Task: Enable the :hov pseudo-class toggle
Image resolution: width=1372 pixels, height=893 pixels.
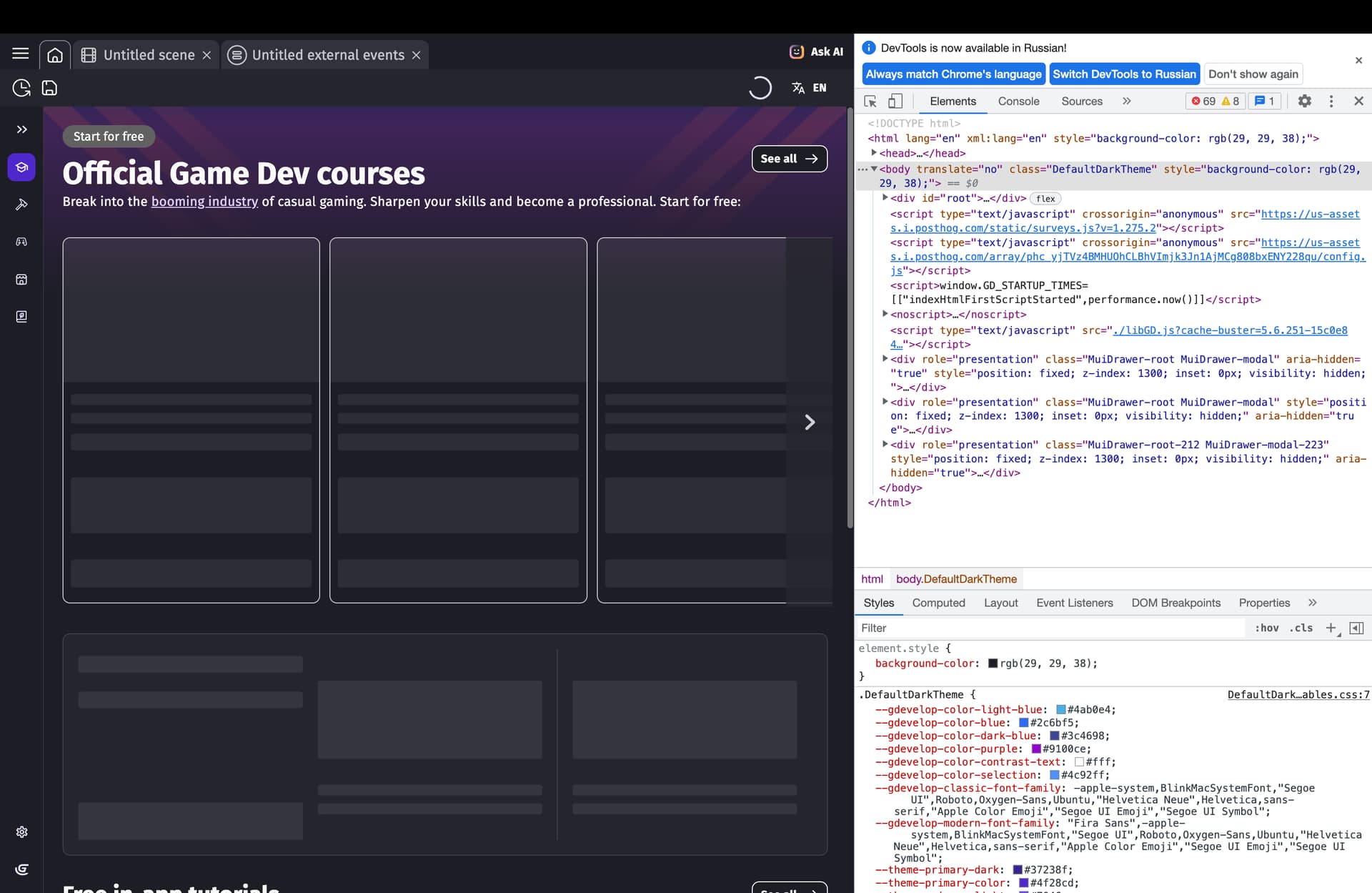Action: (1266, 628)
